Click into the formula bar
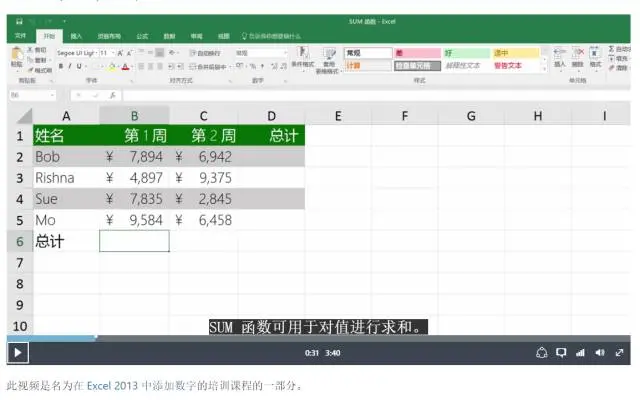The image size is (640, 400). (x=376, y=95)
